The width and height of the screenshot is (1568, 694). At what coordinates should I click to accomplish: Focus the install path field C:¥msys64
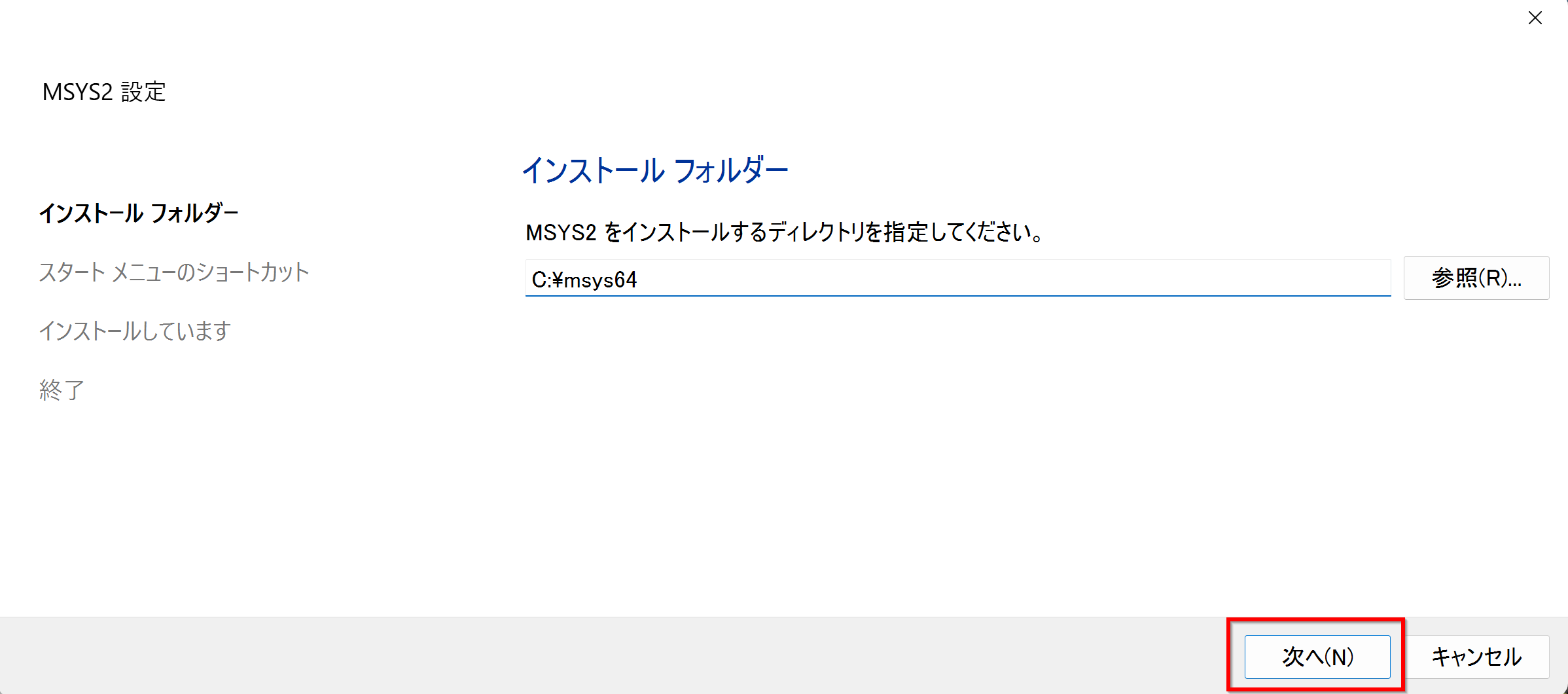pyautogui.click(x=957, y=278)
